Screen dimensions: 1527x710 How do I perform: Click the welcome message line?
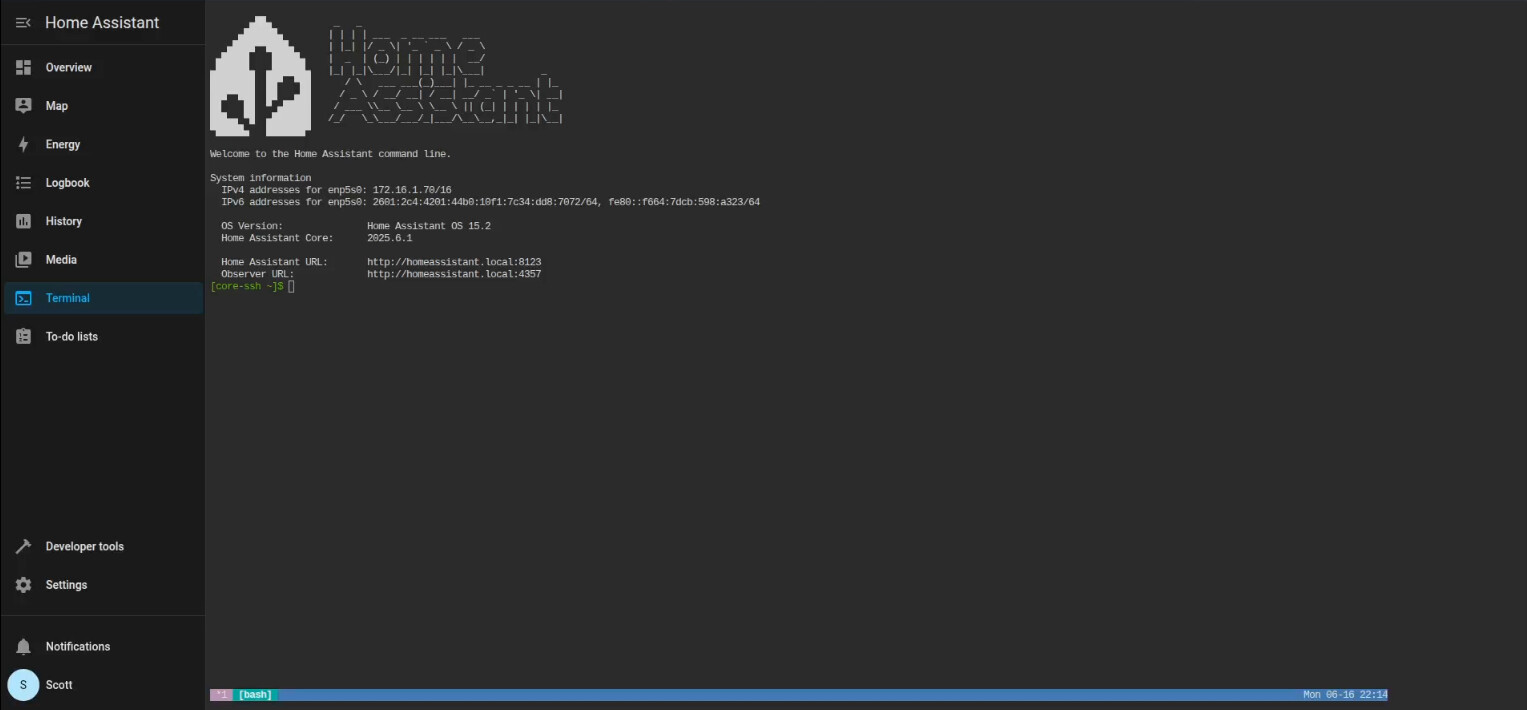[x=330, y=154]
